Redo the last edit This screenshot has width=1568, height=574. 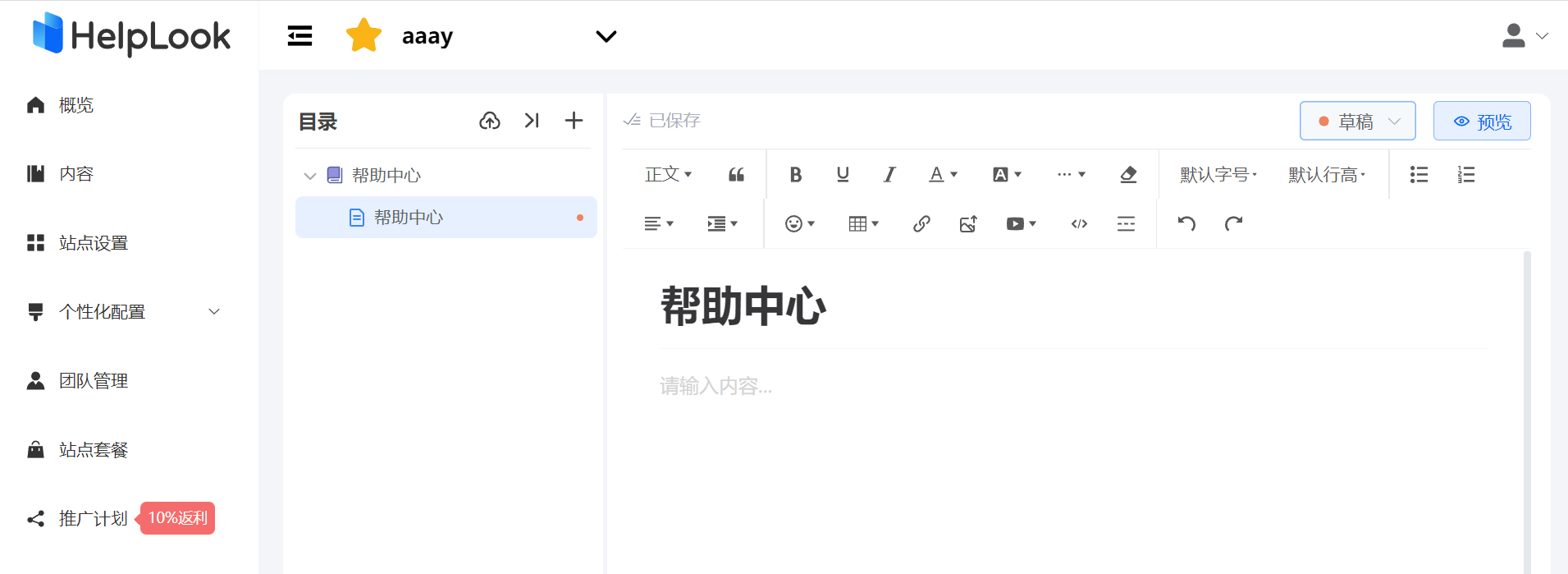click(x=1234, y=223)
